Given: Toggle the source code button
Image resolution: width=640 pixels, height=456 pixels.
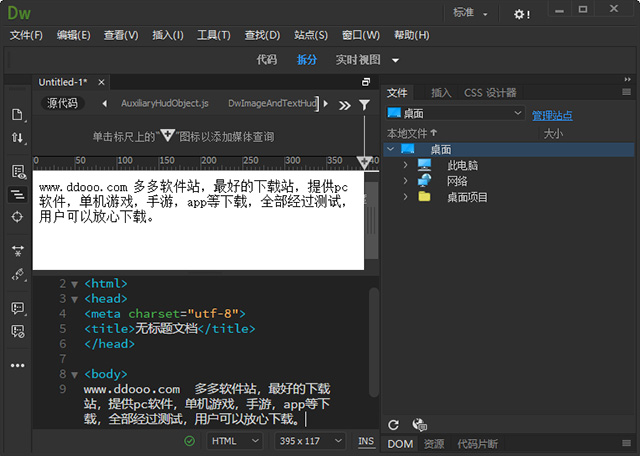Looking at the screenshot, I should [x=62, y=103].
